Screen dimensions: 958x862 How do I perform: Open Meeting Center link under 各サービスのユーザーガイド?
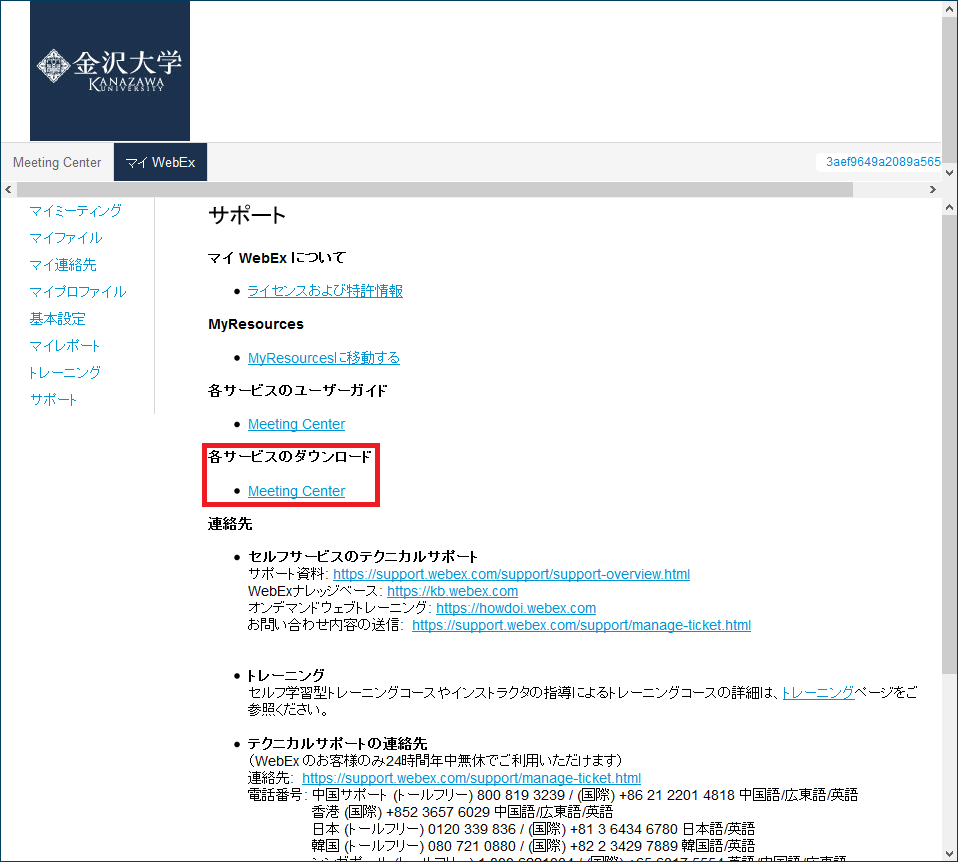point(296,424)
